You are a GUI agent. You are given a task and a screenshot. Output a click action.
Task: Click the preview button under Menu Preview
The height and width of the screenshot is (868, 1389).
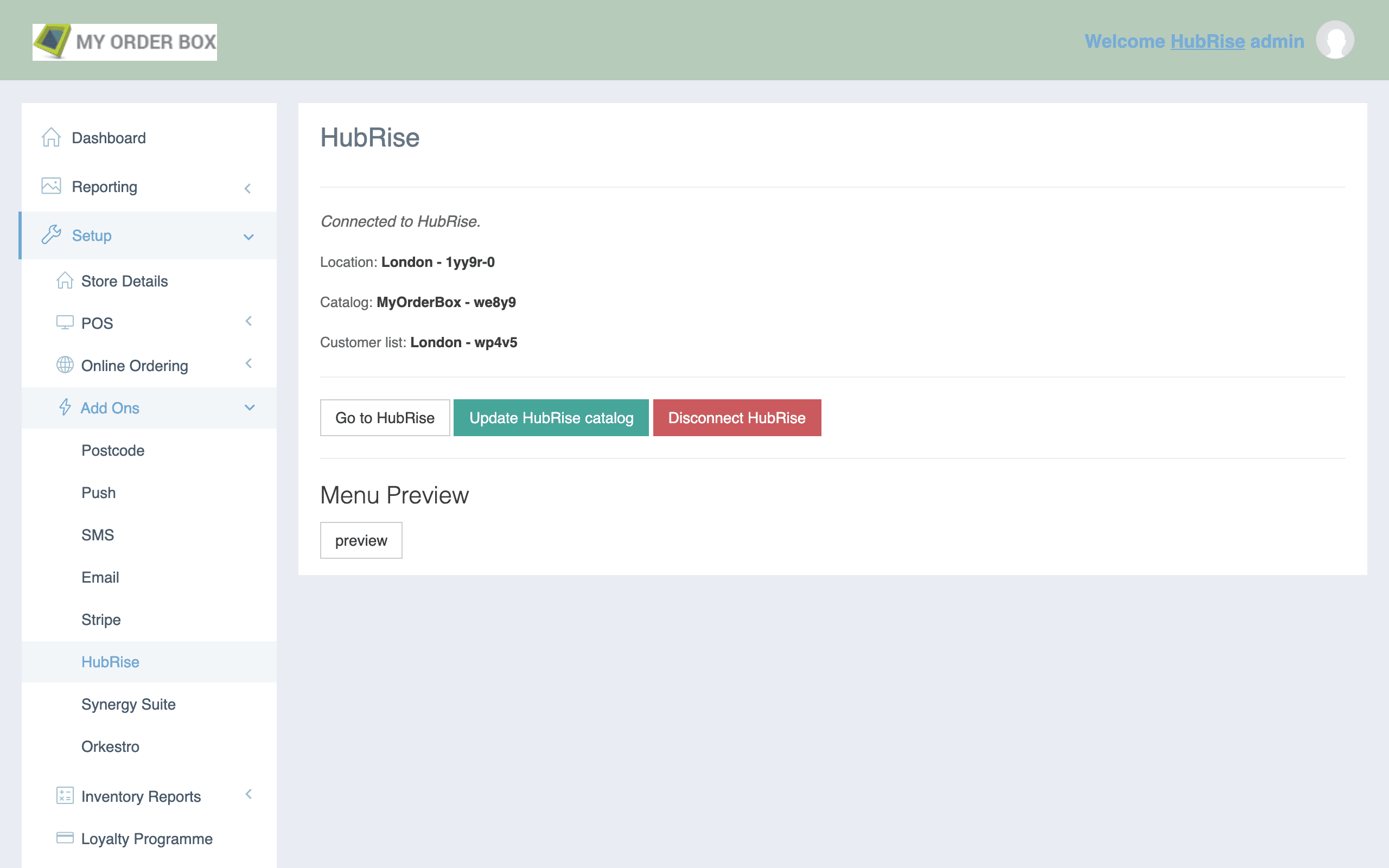pyautogui.click(x=360, y=540)
